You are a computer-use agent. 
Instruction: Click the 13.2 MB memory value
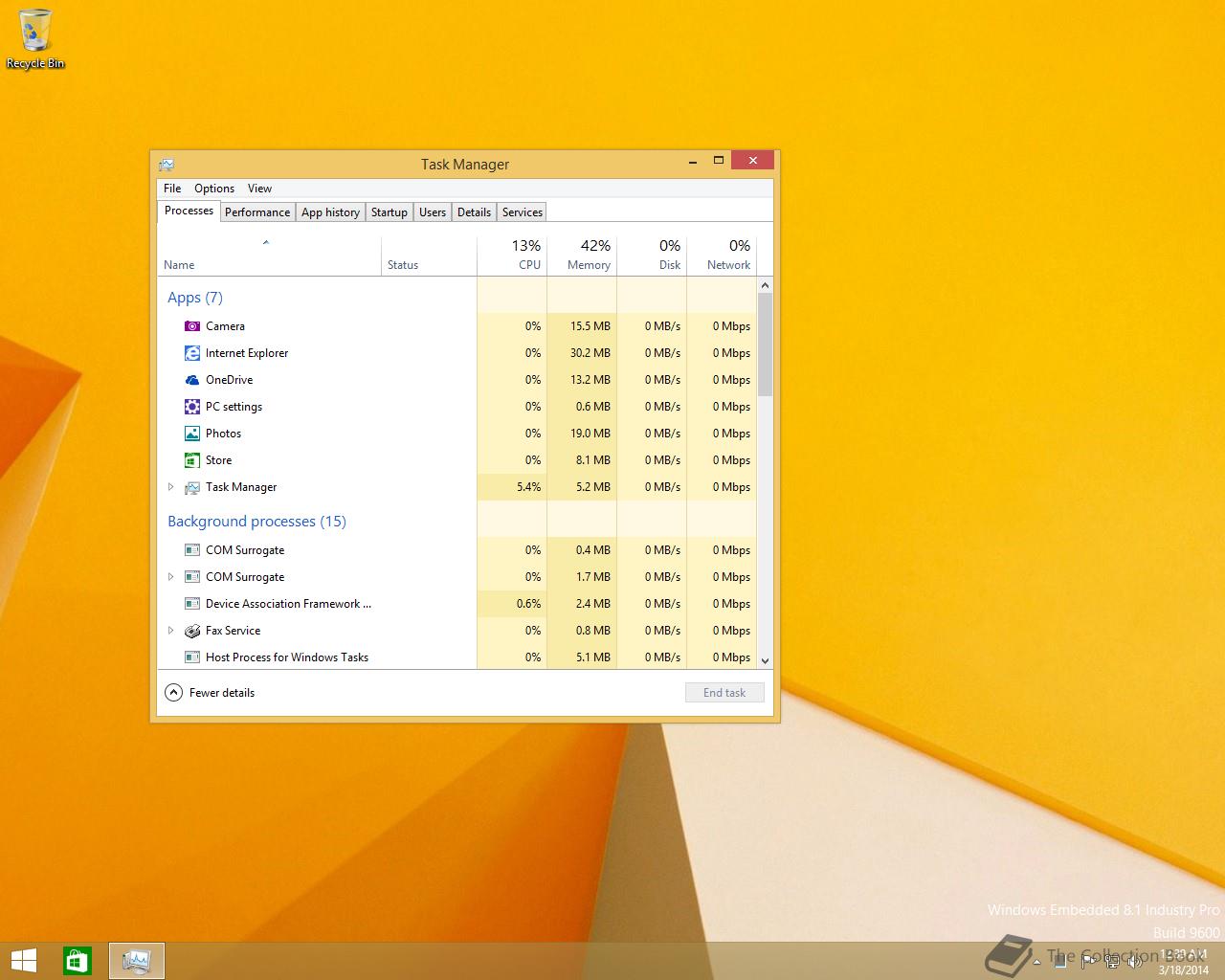tap(590, 380)
